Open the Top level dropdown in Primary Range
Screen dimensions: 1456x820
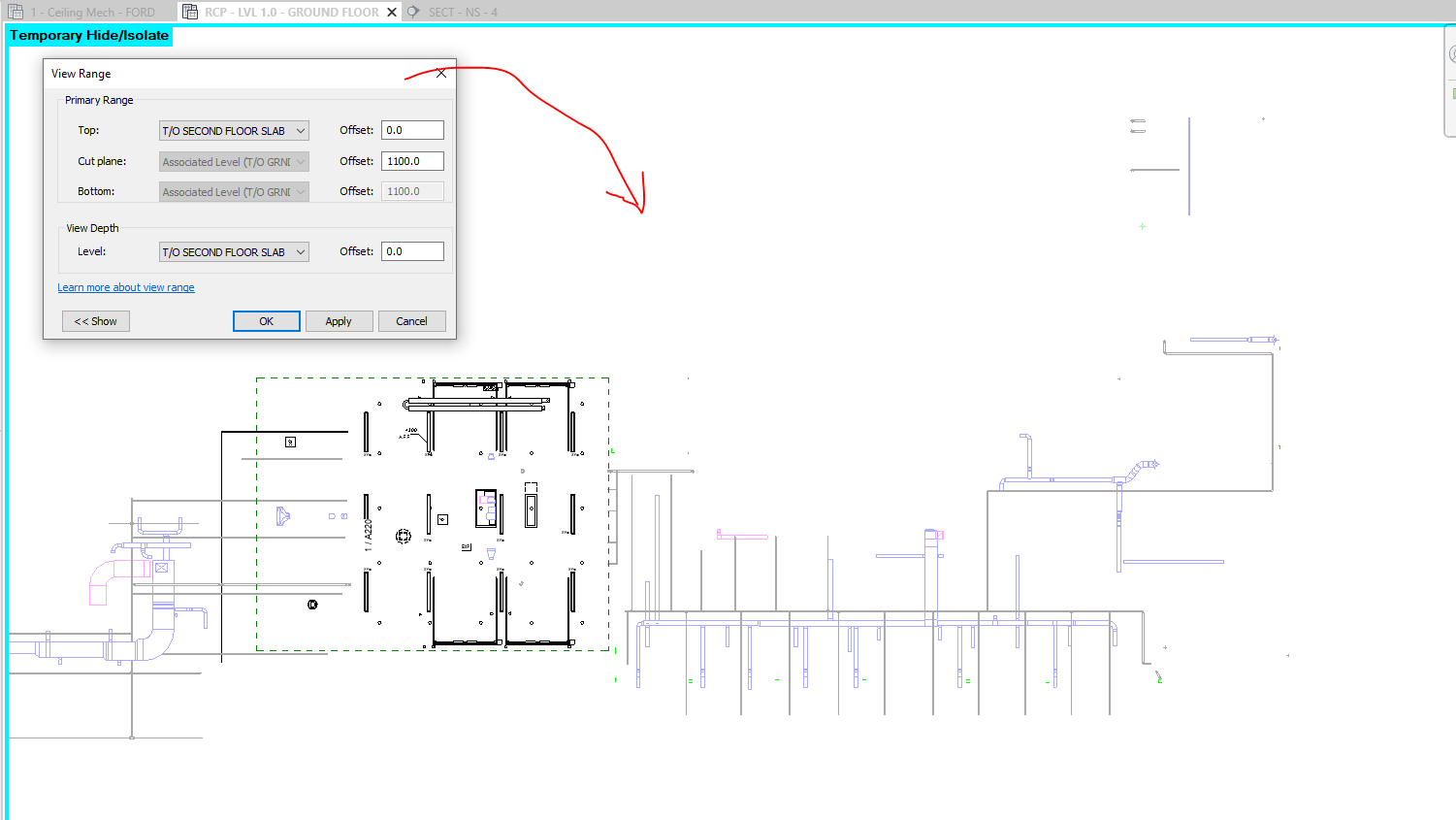234,130
